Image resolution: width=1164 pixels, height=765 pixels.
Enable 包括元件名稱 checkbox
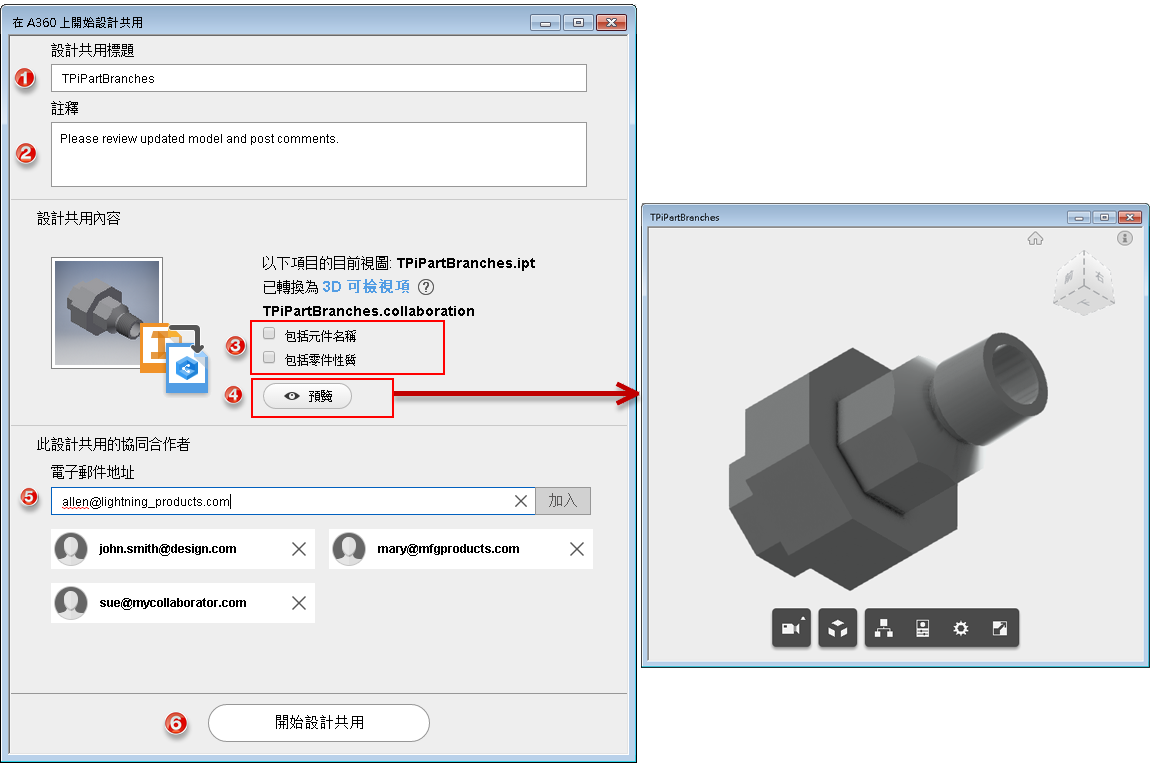click(269, 334)
